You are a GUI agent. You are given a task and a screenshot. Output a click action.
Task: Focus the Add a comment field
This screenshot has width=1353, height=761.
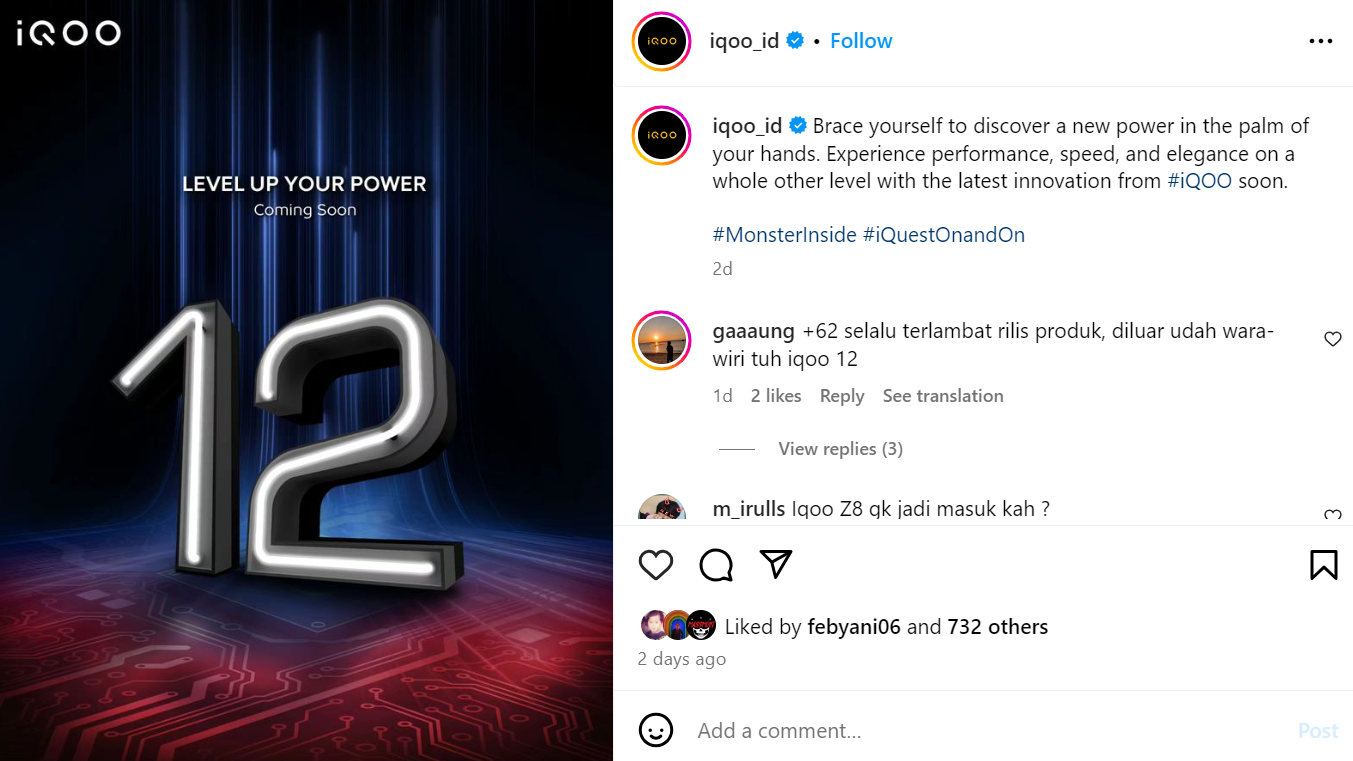990,731
